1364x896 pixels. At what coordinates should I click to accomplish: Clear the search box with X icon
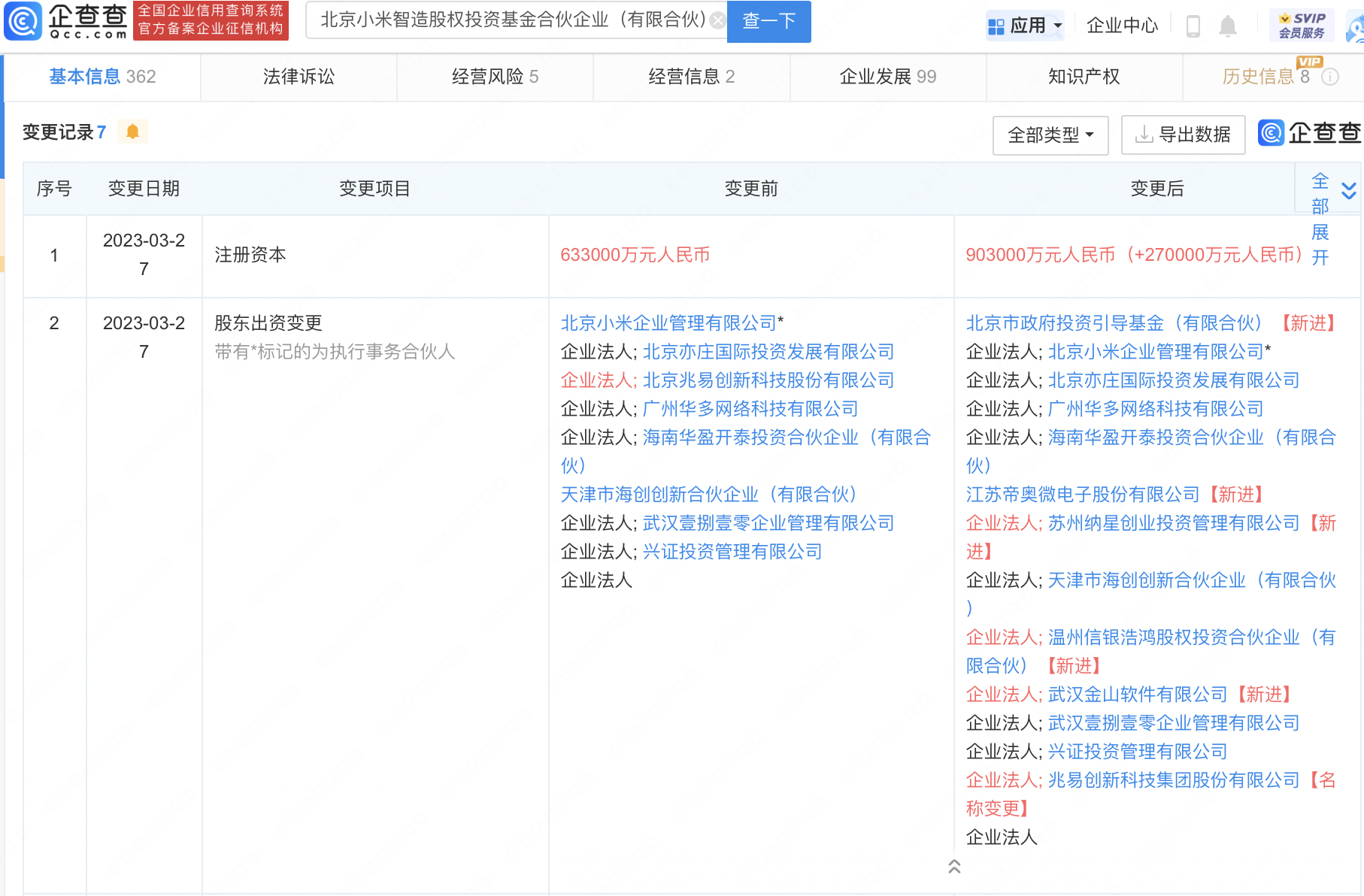pyautogui.click(x=717, y=21)
